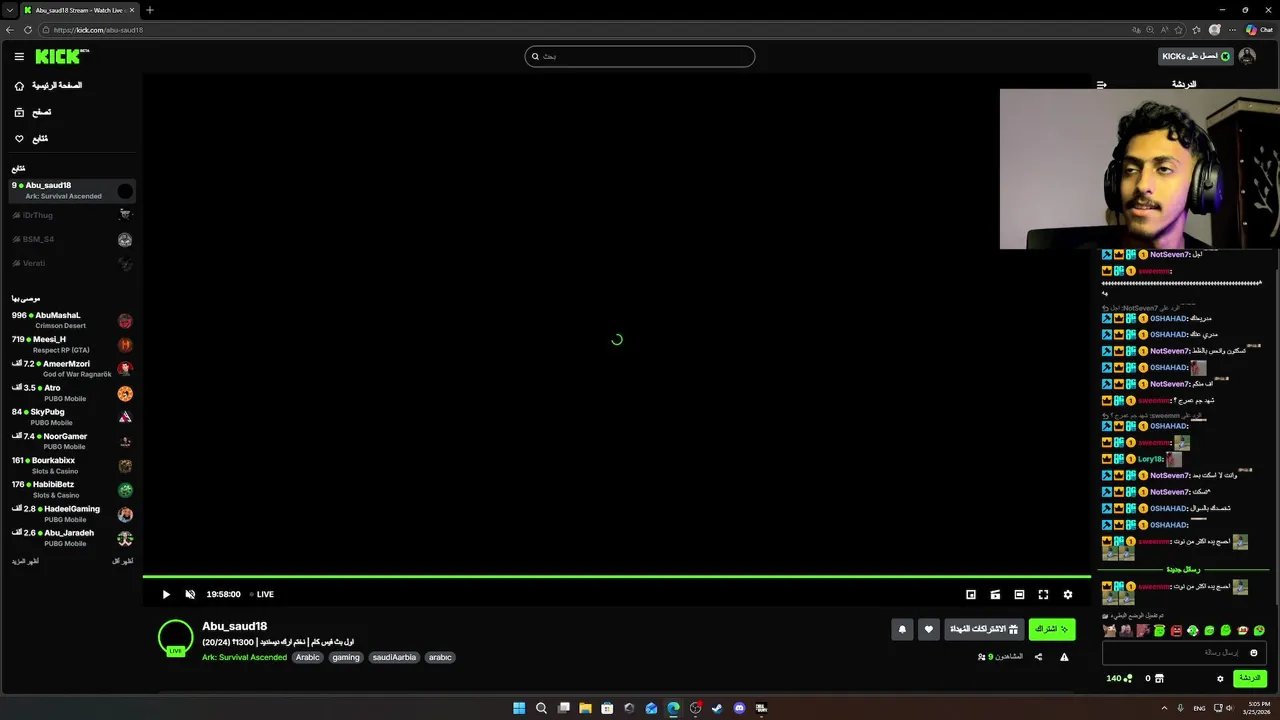Screen dimensions: 1280x720
Task: Select the gaming tag
Action: click(x=346, y=658)
